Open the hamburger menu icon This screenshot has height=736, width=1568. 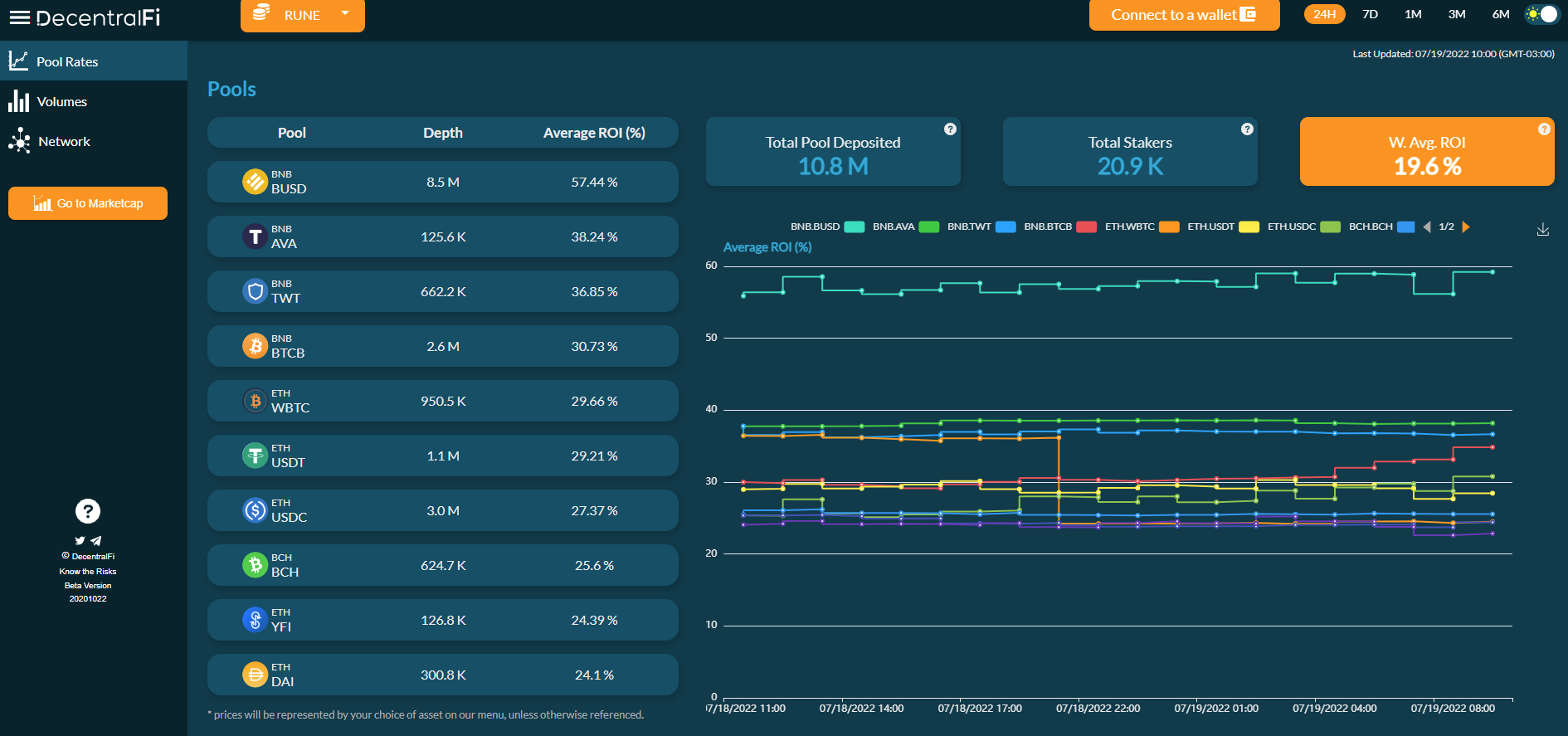tap(19, 17)
